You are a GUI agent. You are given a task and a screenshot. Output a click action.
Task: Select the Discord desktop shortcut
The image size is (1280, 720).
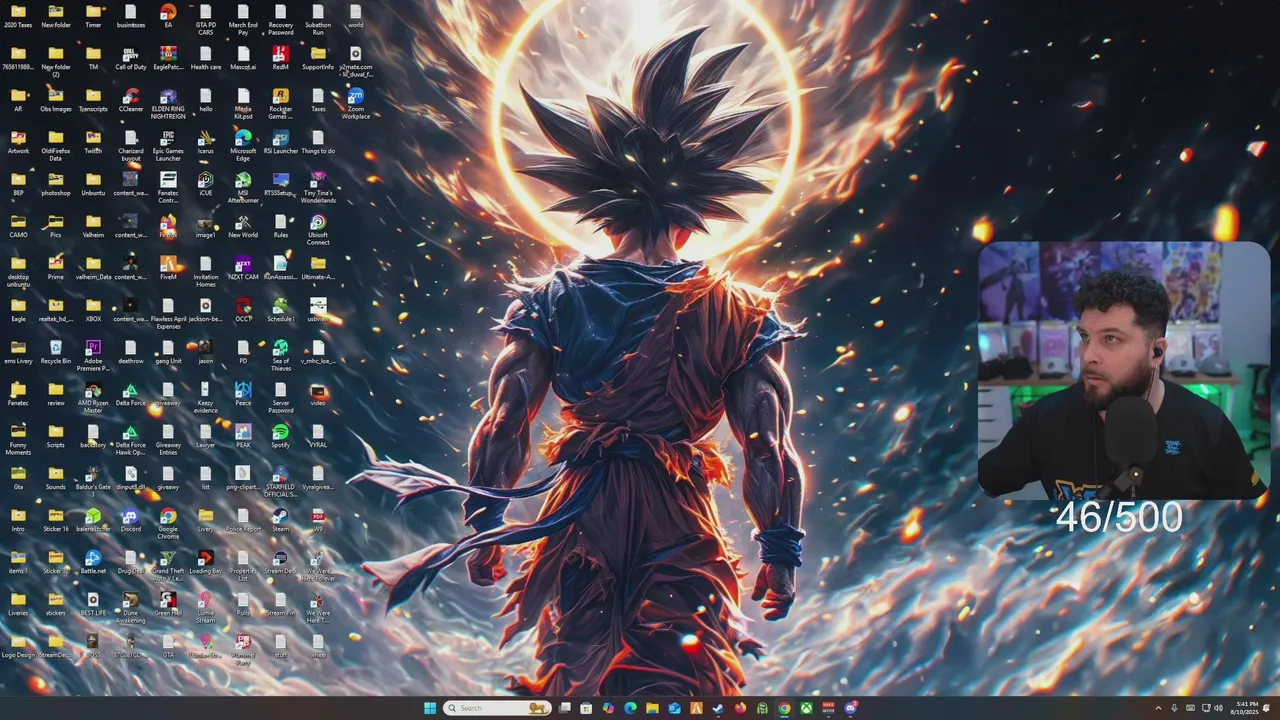point(131,520)
